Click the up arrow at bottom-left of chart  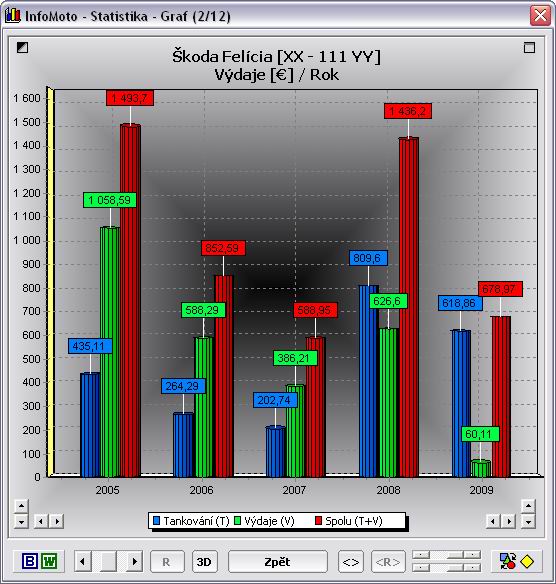click(21, 506)
